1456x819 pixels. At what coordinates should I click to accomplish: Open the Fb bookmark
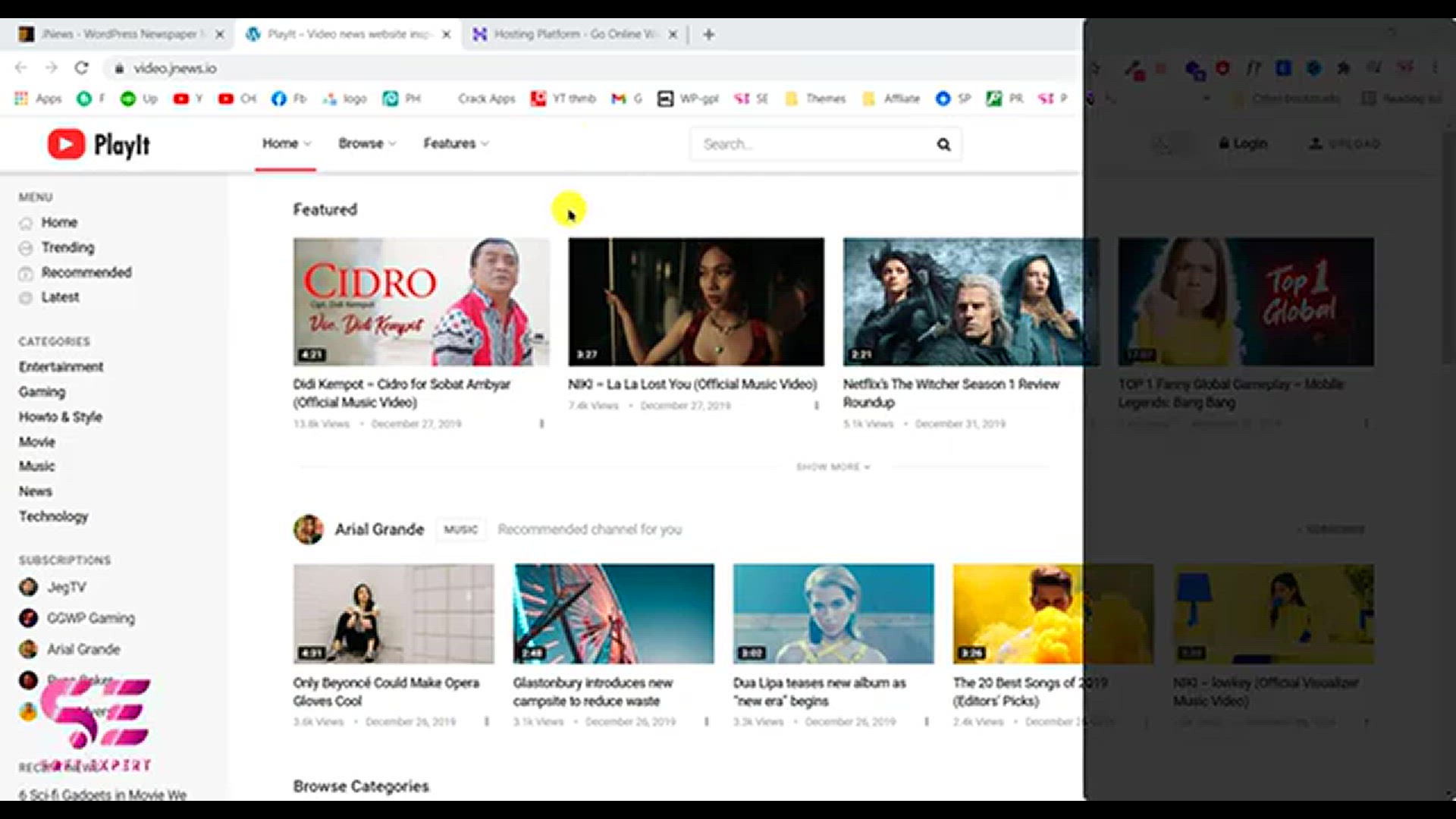click(x=289, y=99)
